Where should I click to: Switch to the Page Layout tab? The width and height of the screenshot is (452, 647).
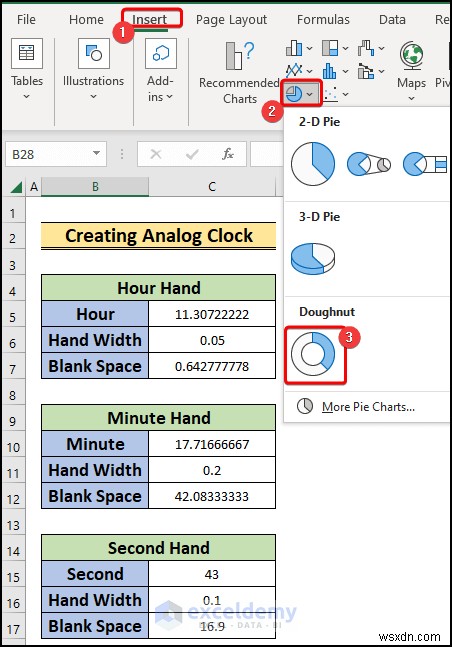[x=231, y=19]
